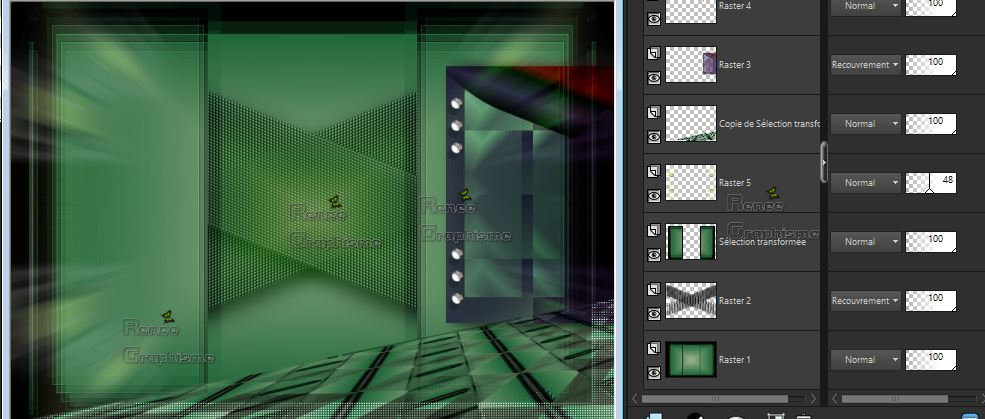The width and height of the screenshot is (985, 419).
Task: Click the layers panel splitter handle
Action: [x=824, y=162]
